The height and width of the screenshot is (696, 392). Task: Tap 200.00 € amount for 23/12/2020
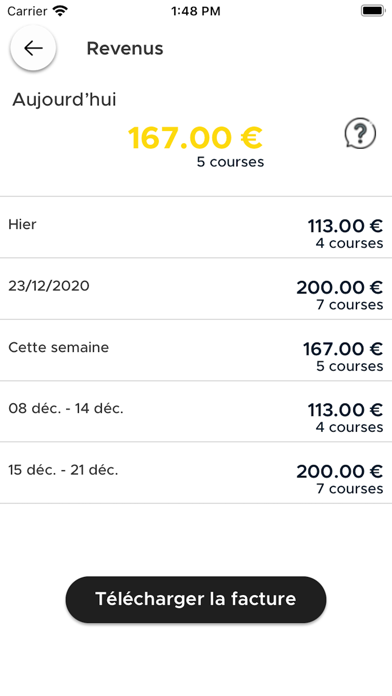click(x=340, y=288)
